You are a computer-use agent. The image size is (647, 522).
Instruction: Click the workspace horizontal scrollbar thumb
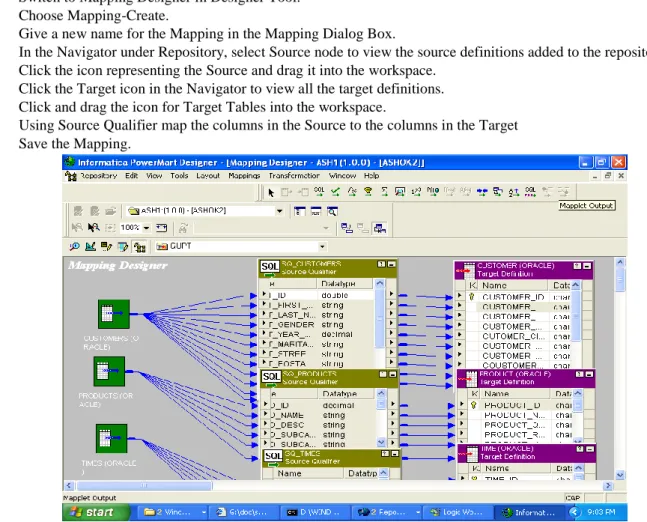(x=144, y=486)
